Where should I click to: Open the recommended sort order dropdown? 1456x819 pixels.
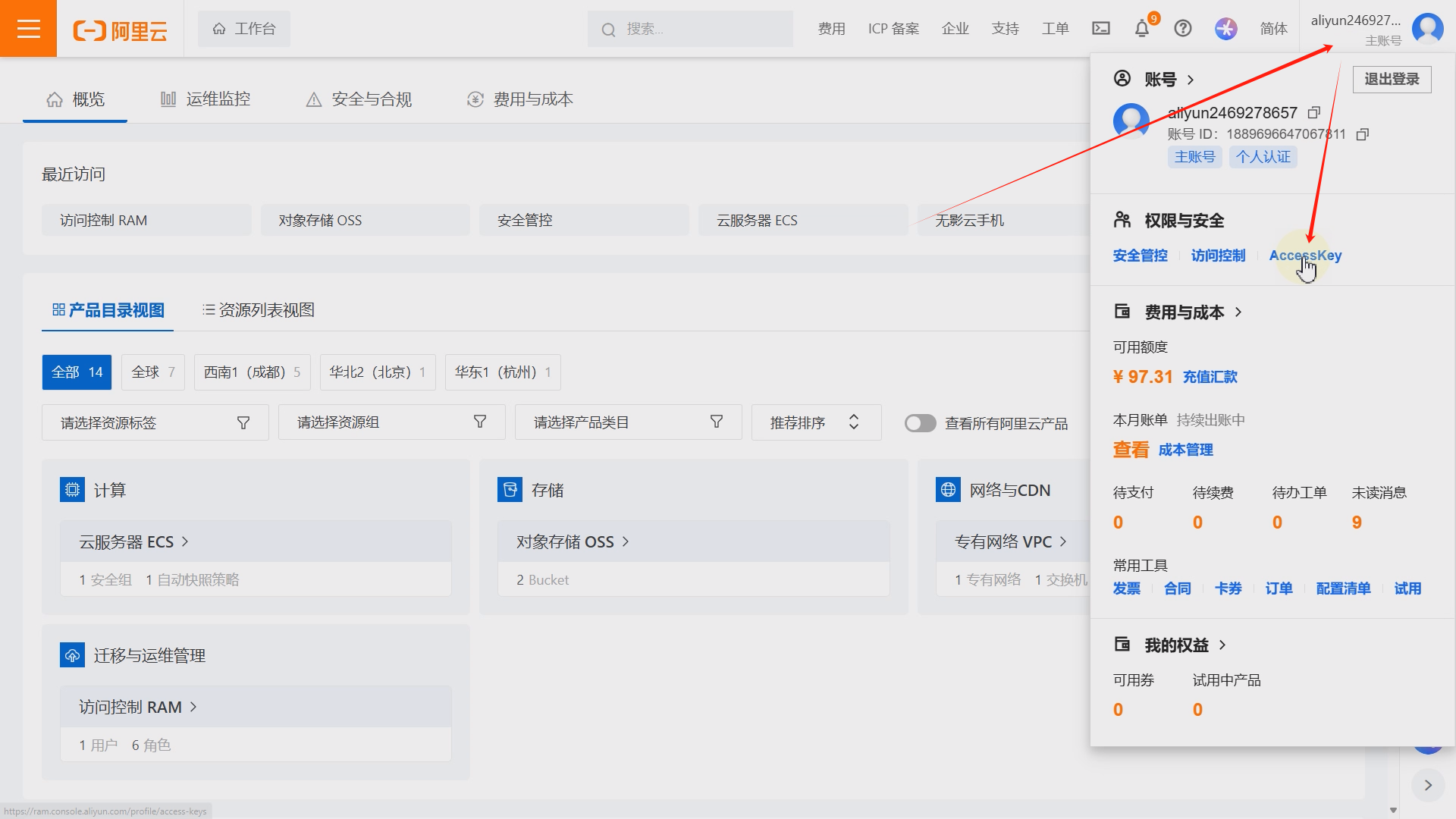coord(816,422)
